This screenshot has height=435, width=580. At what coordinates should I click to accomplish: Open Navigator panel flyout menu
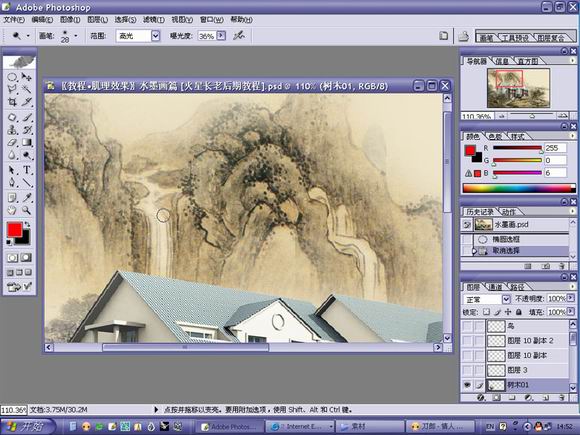point(572,61)
